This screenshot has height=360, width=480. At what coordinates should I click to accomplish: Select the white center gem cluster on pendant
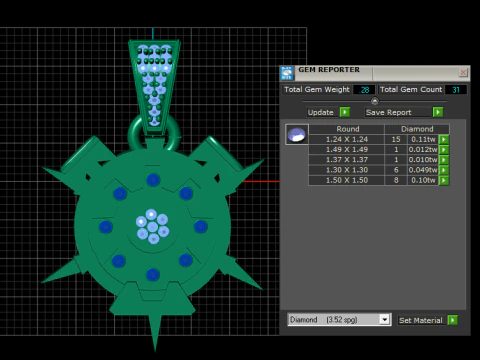153,227
